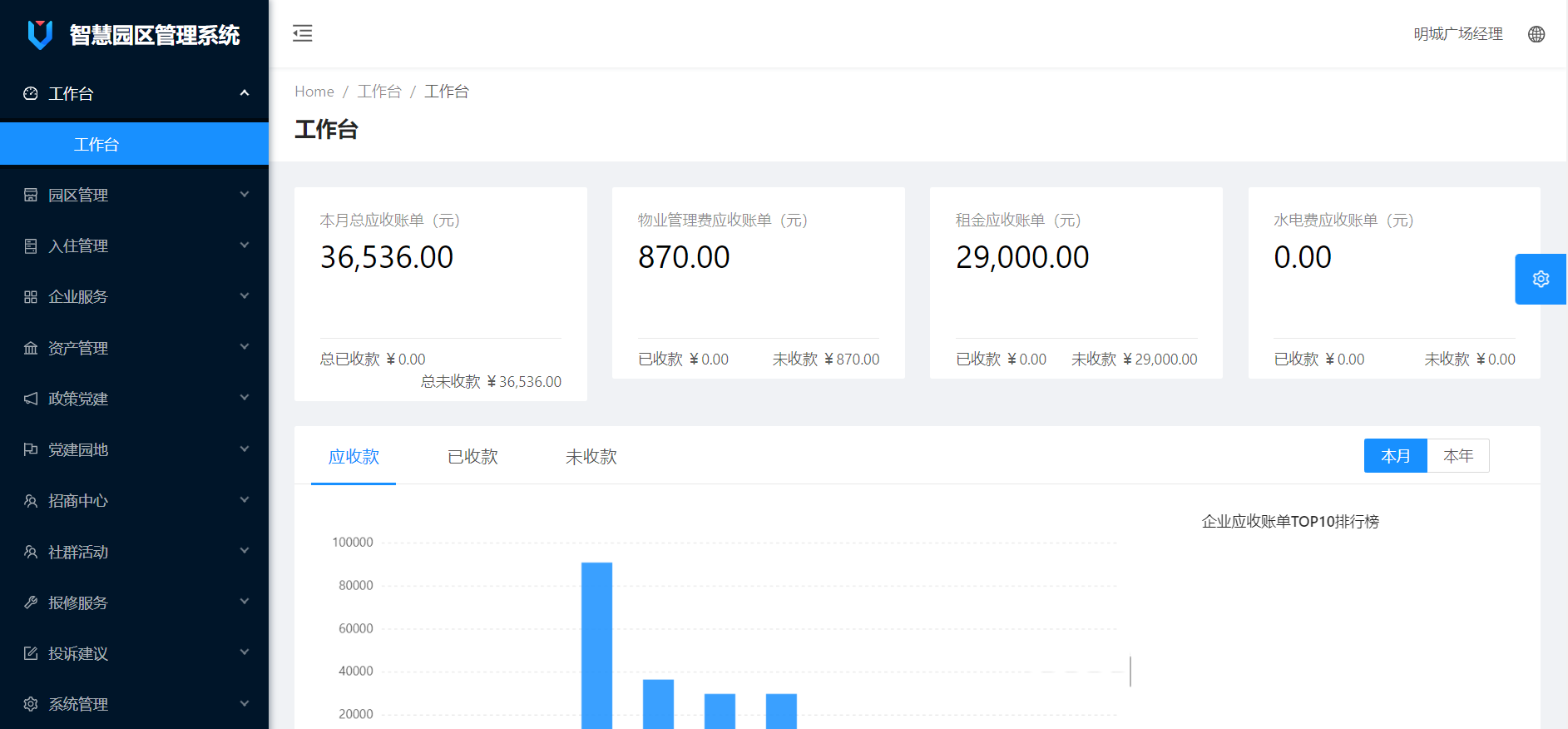Click the 29,000.00 rent receivable value
The height and width of the screenshot is (729, 1568).
pos(1022,257)
